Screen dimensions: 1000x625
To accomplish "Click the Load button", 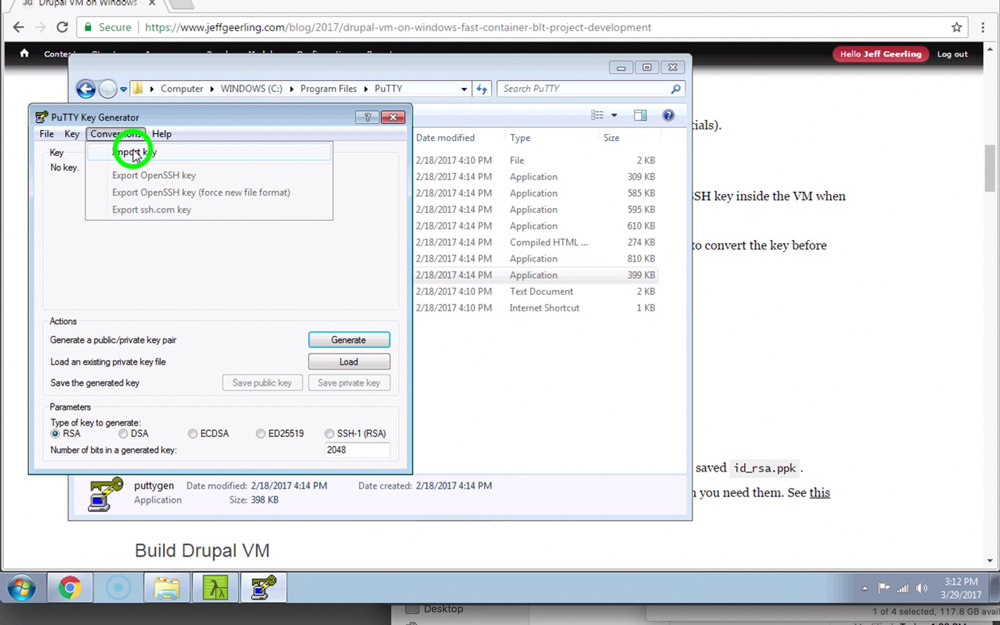I will click(349, 362).
